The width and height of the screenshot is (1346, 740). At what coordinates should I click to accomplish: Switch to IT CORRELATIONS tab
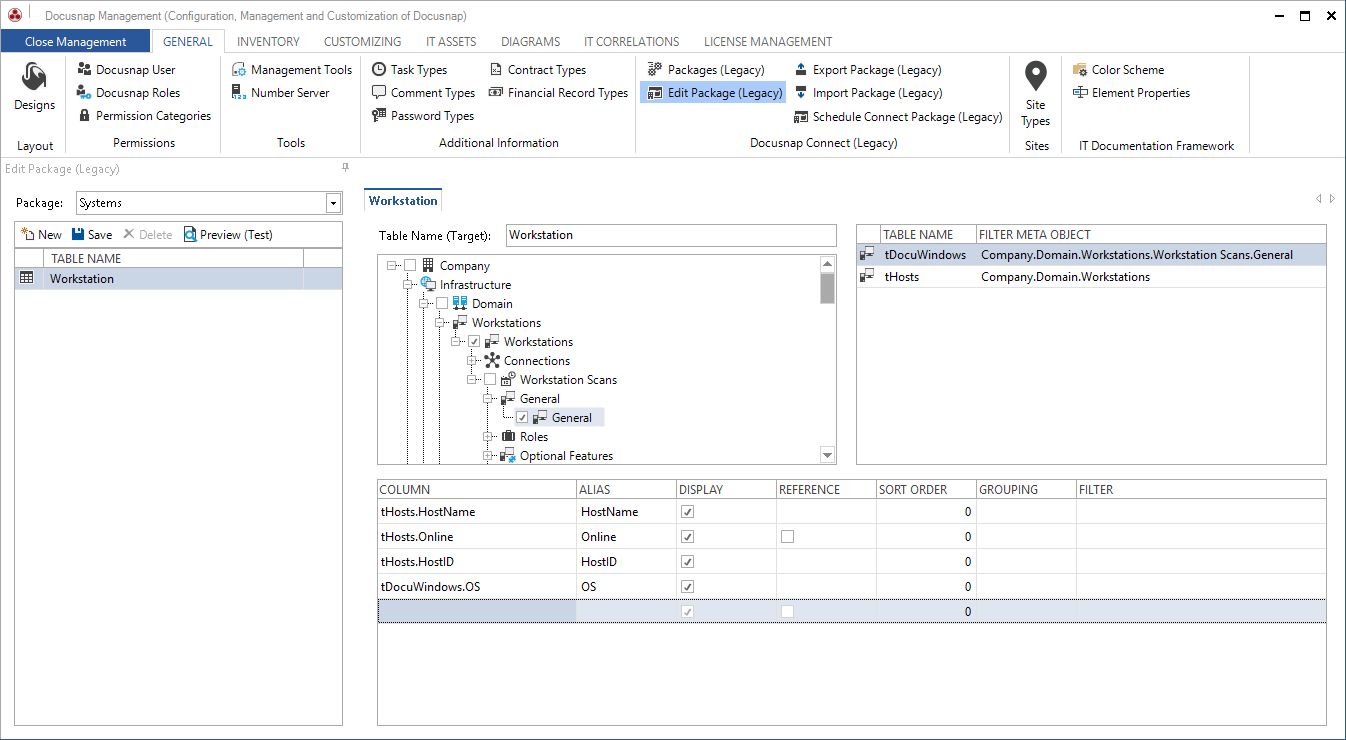[632, 42]
